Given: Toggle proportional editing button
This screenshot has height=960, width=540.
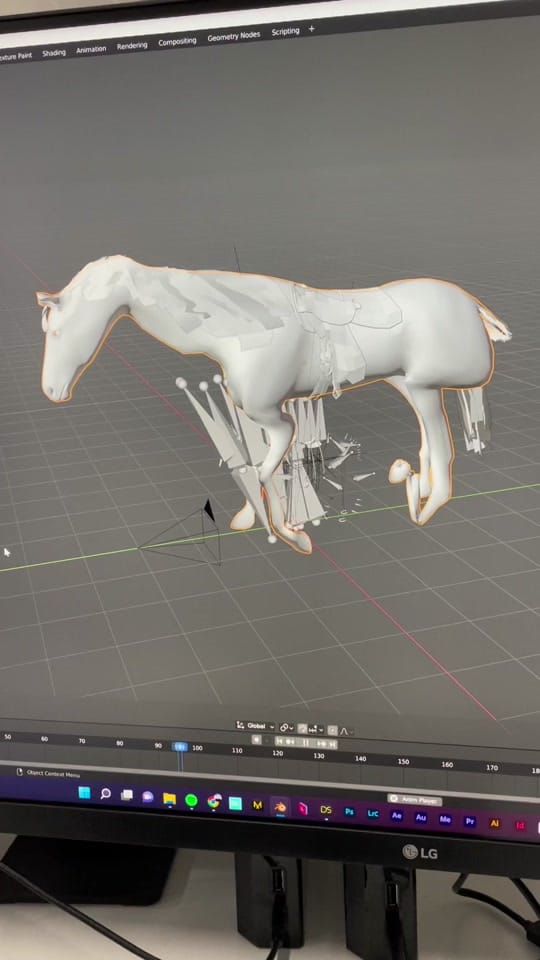Looking at the screenshot, I should pos(332,730).
